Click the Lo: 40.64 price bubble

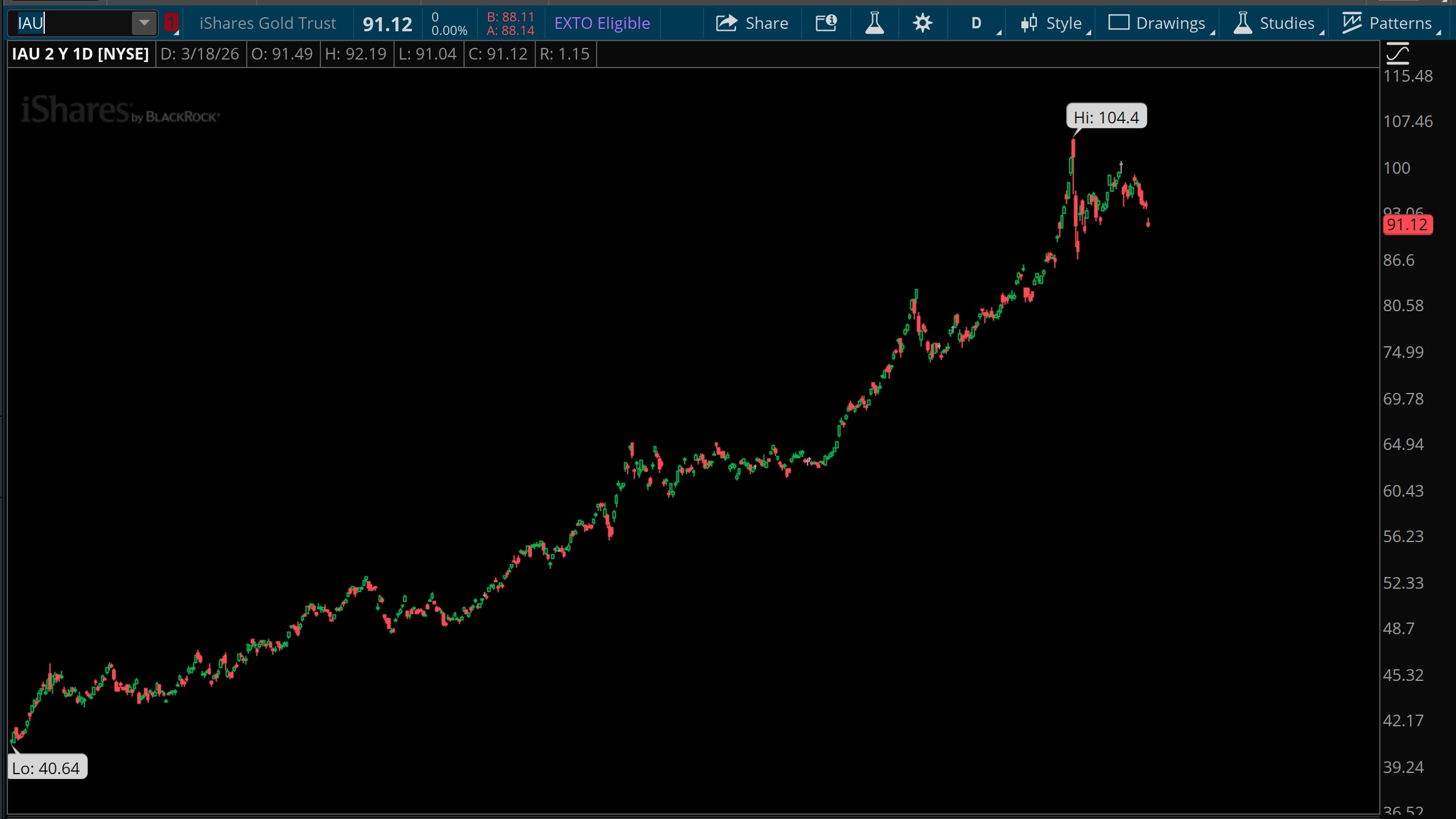pyautogui.click(x=47, y=767)
